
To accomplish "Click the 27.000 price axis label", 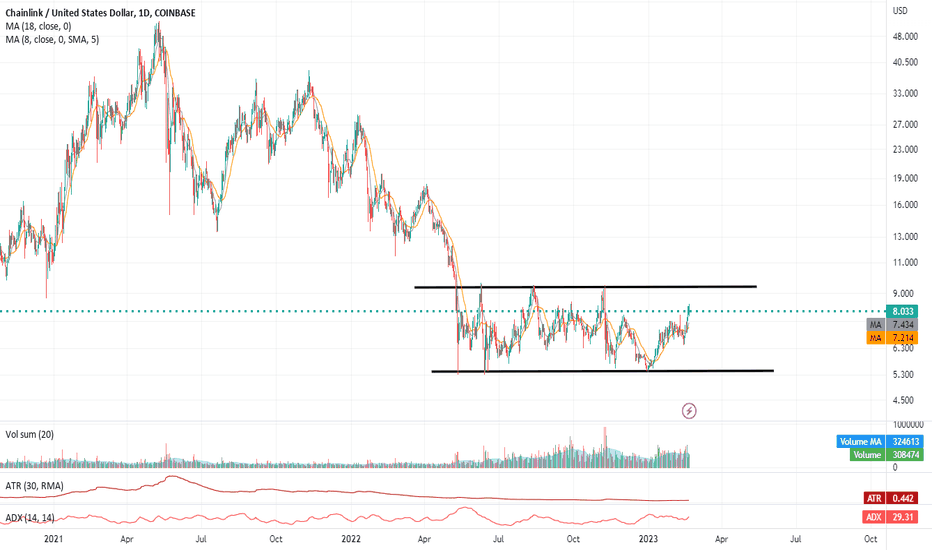I will click(x=905, y=125).
